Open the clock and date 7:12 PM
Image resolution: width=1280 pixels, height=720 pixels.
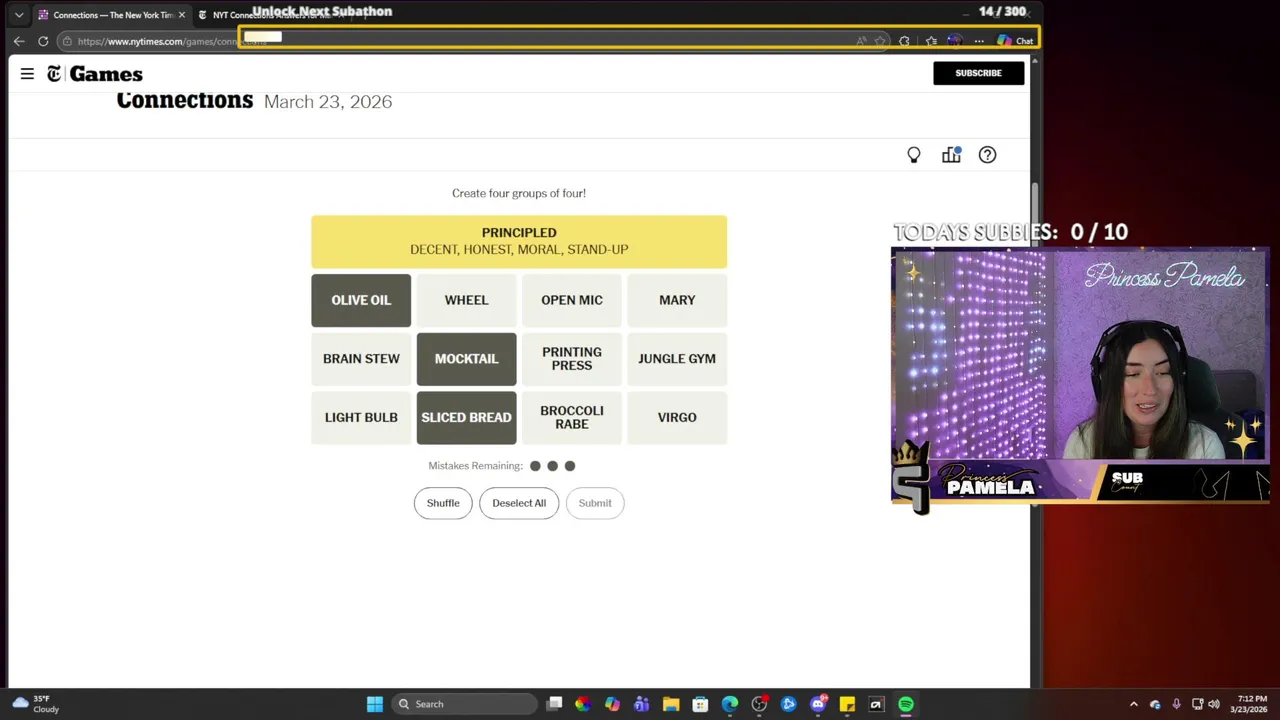(1251, 704)
